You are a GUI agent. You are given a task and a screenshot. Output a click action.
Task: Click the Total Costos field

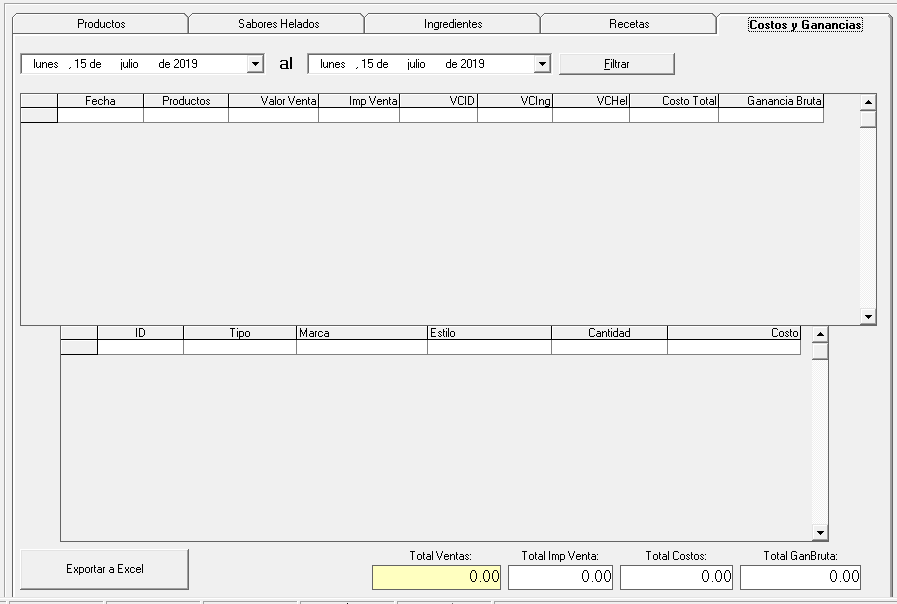[676, 577]
